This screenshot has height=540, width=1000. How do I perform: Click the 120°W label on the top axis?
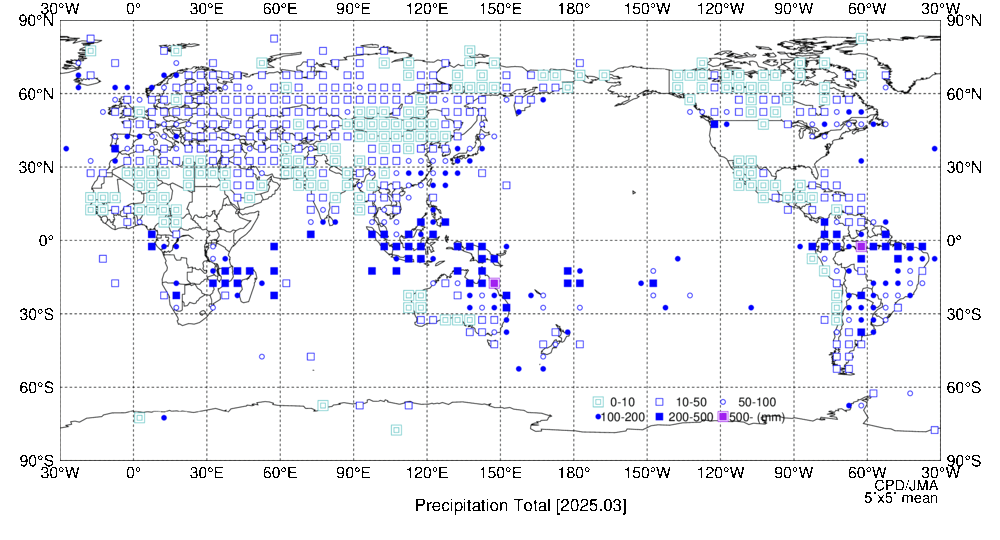(x=720, y=8)
